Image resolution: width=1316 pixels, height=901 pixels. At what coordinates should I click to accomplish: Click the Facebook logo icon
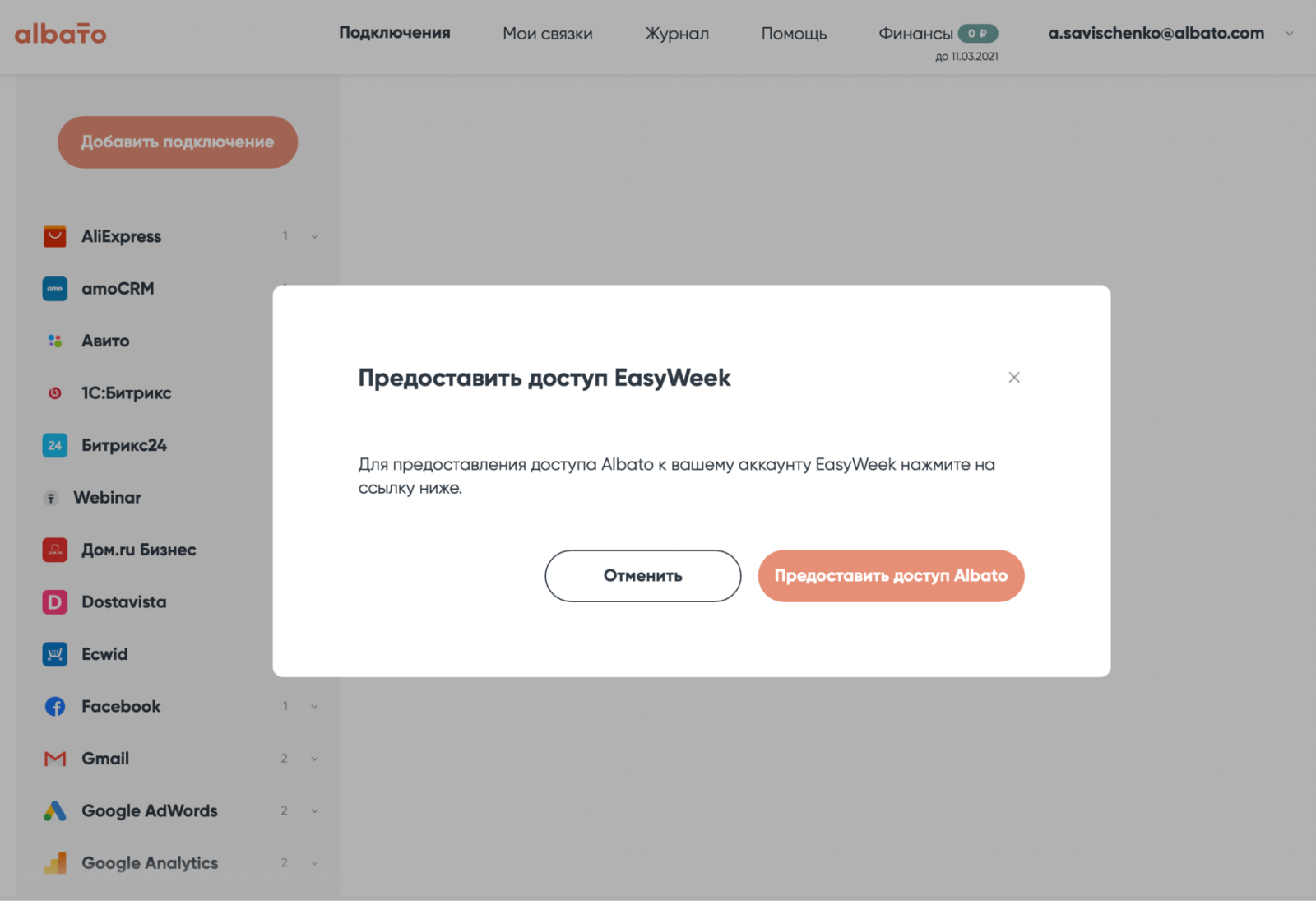54,707
